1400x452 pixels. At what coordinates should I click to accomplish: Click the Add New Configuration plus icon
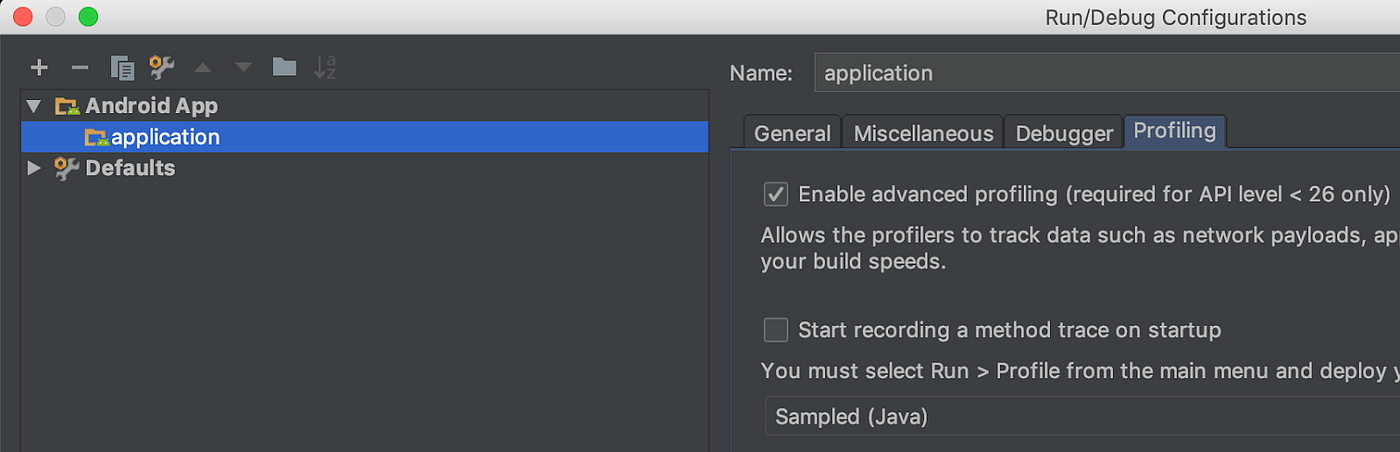coord(39,68)
